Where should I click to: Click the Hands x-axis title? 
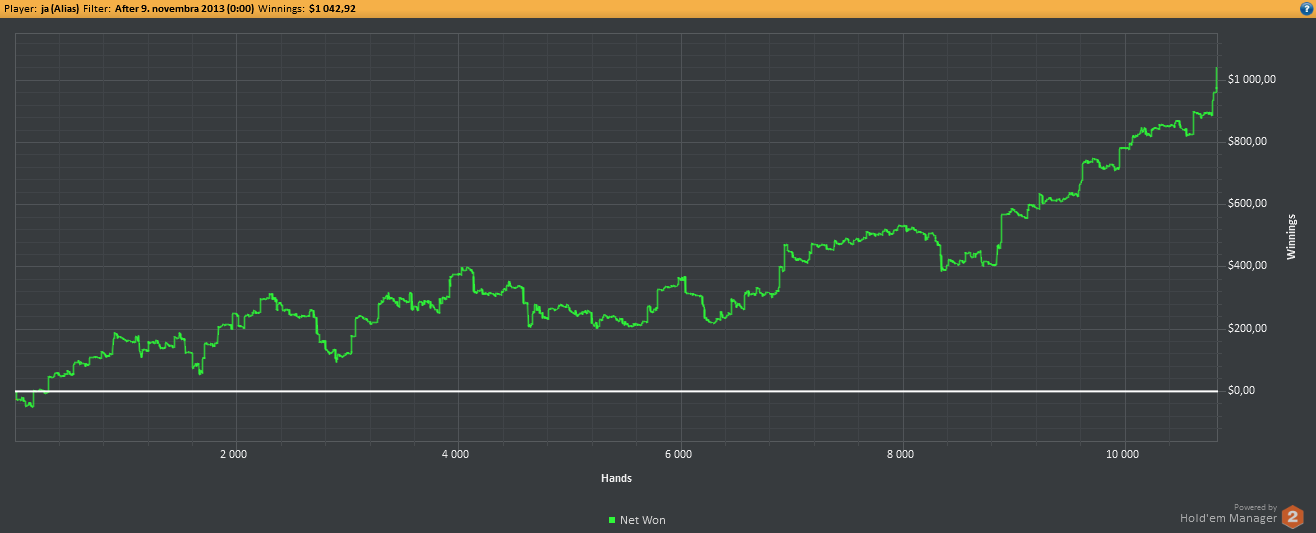tap(616, 479)
